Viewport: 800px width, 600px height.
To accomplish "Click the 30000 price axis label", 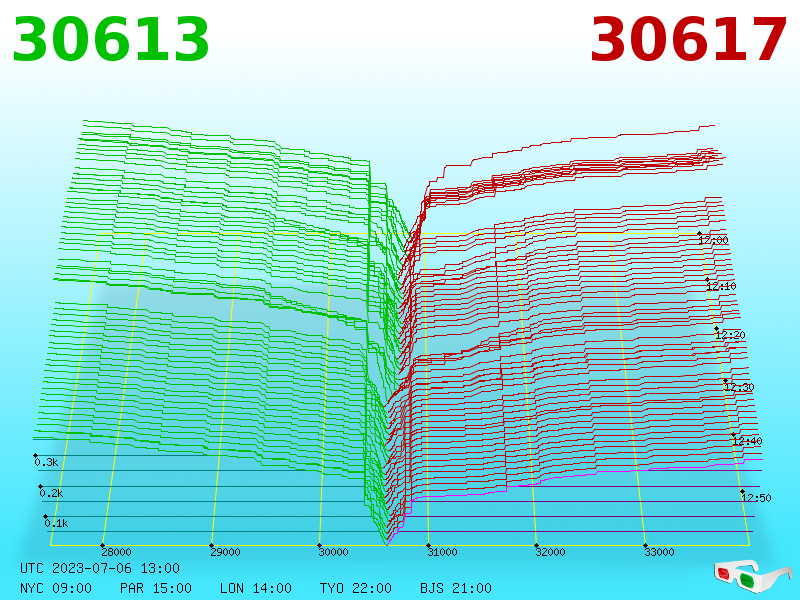I will click(x=333, y=552).
